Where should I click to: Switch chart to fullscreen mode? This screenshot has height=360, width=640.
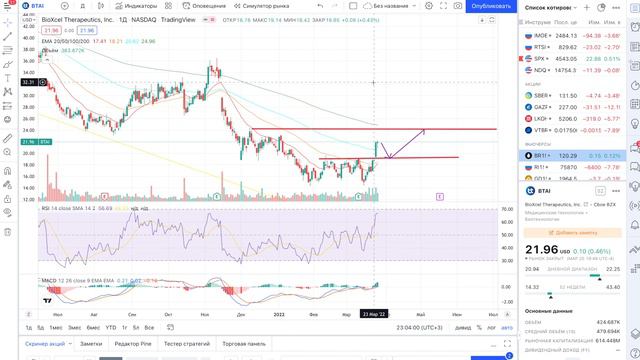click(443, 6)
